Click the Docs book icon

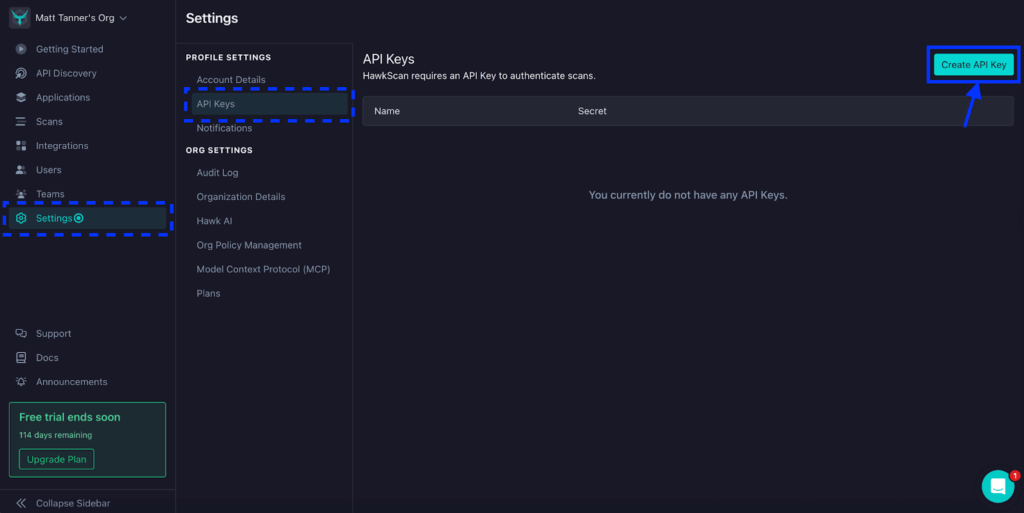coord(21,358)
